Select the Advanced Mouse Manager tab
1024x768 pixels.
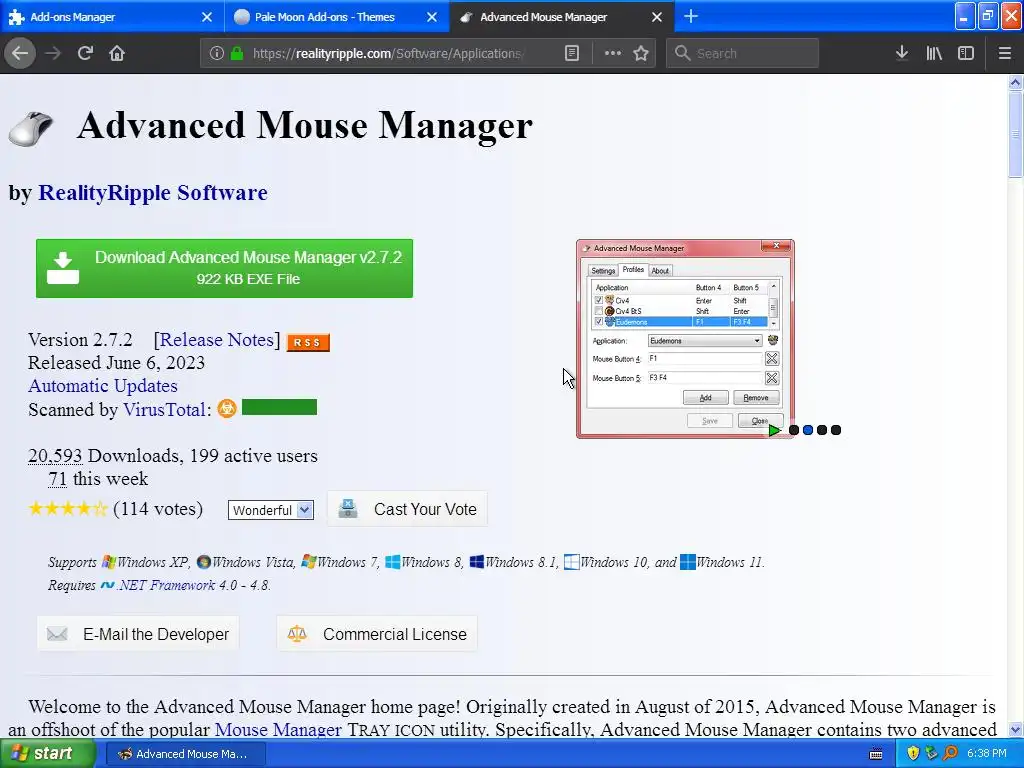(x=562, y=17)
